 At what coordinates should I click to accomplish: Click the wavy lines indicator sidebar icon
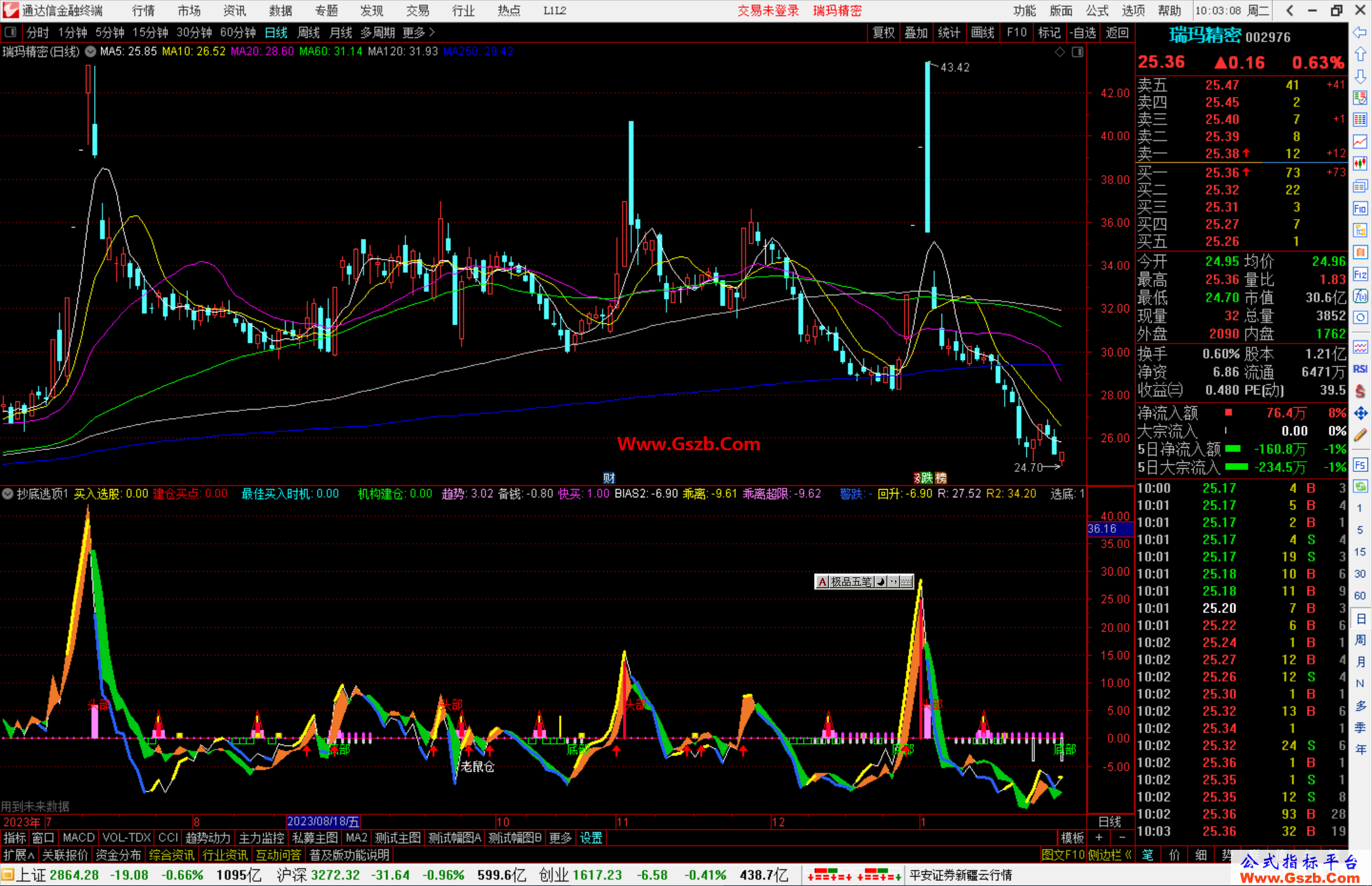click(x=1360, y=347)
